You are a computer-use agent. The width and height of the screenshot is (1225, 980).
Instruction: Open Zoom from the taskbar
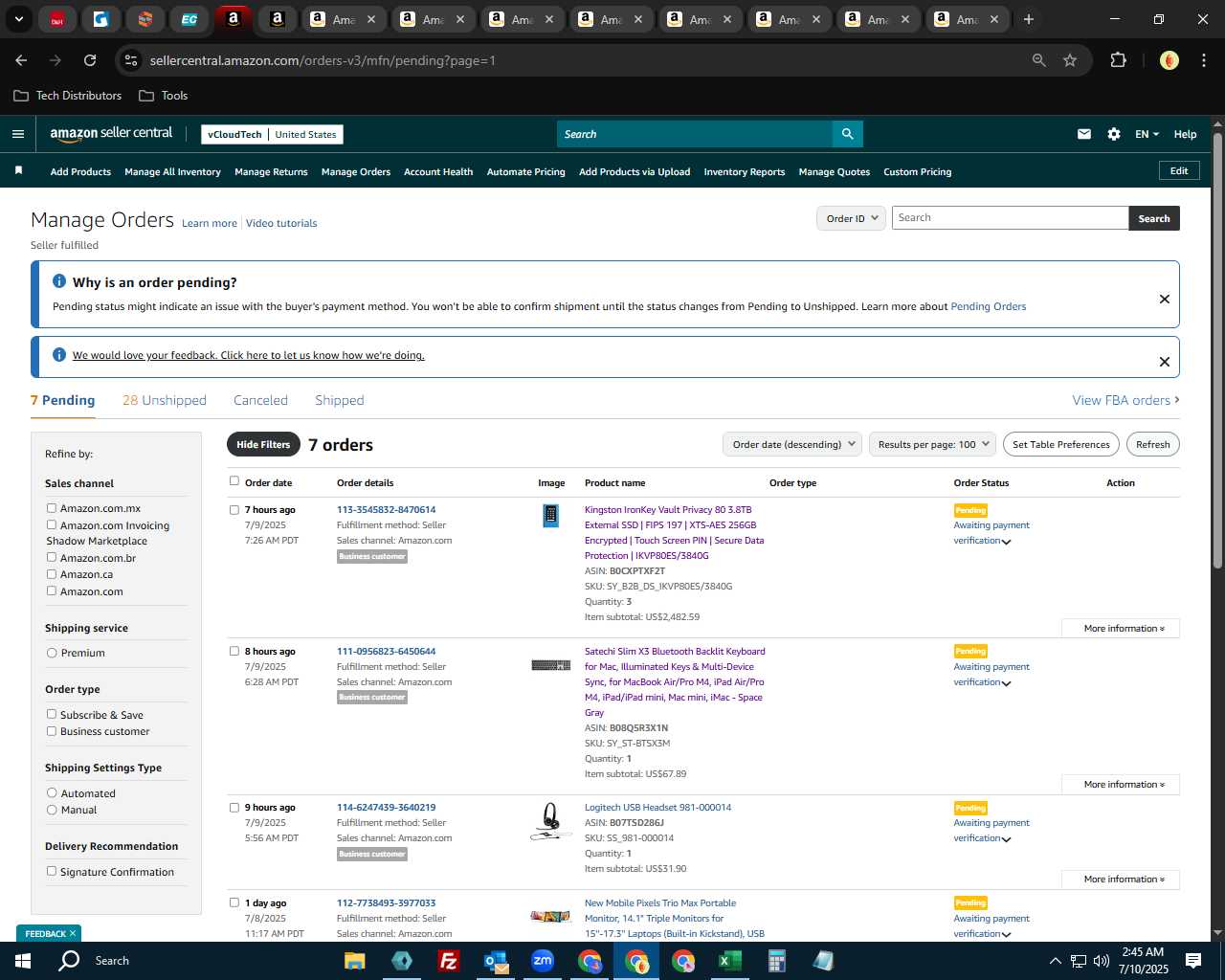click(543, 961)
